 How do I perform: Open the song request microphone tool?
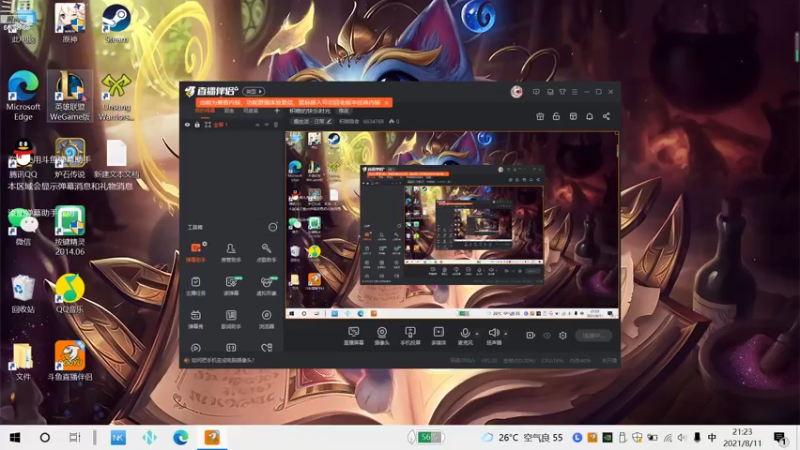coord(266,252)
